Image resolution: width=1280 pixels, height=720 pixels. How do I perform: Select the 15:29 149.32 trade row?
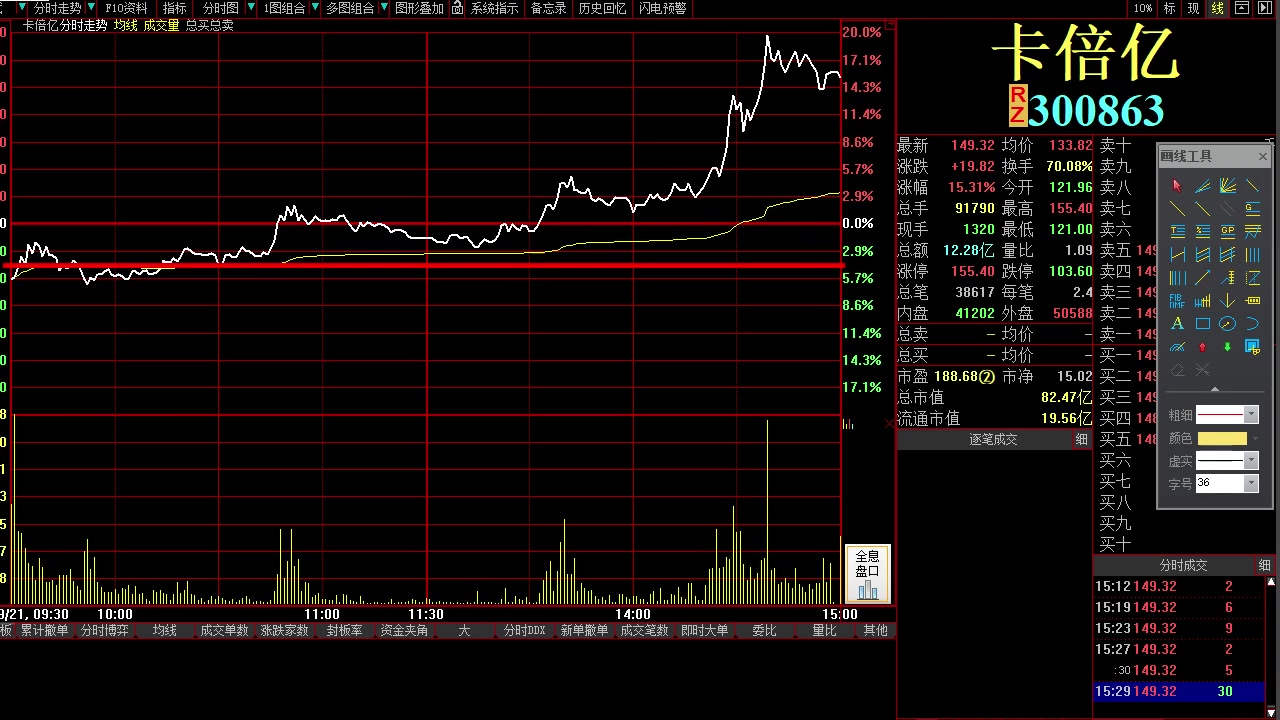point(1180,691)
